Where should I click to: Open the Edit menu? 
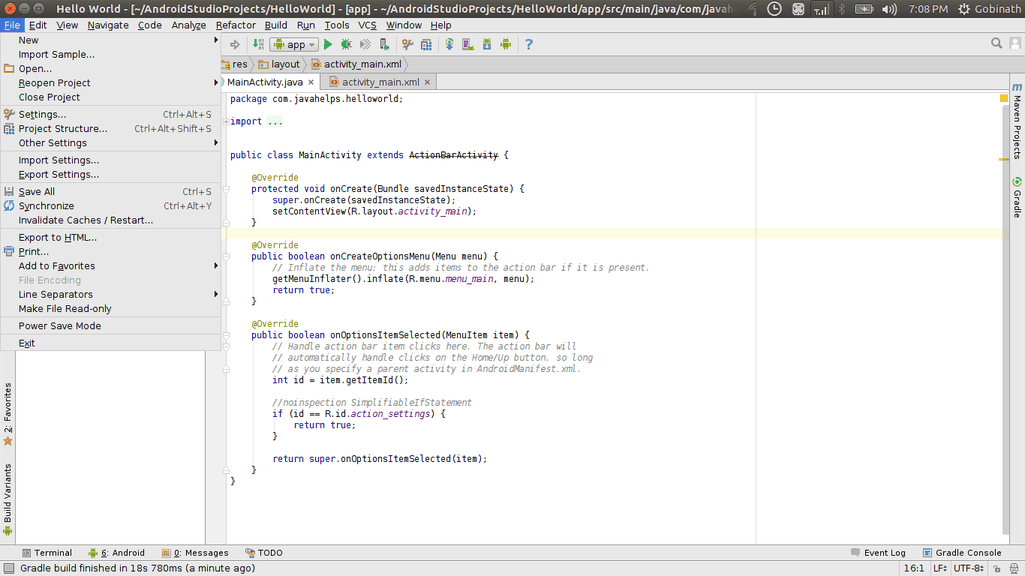click(38, 25)
